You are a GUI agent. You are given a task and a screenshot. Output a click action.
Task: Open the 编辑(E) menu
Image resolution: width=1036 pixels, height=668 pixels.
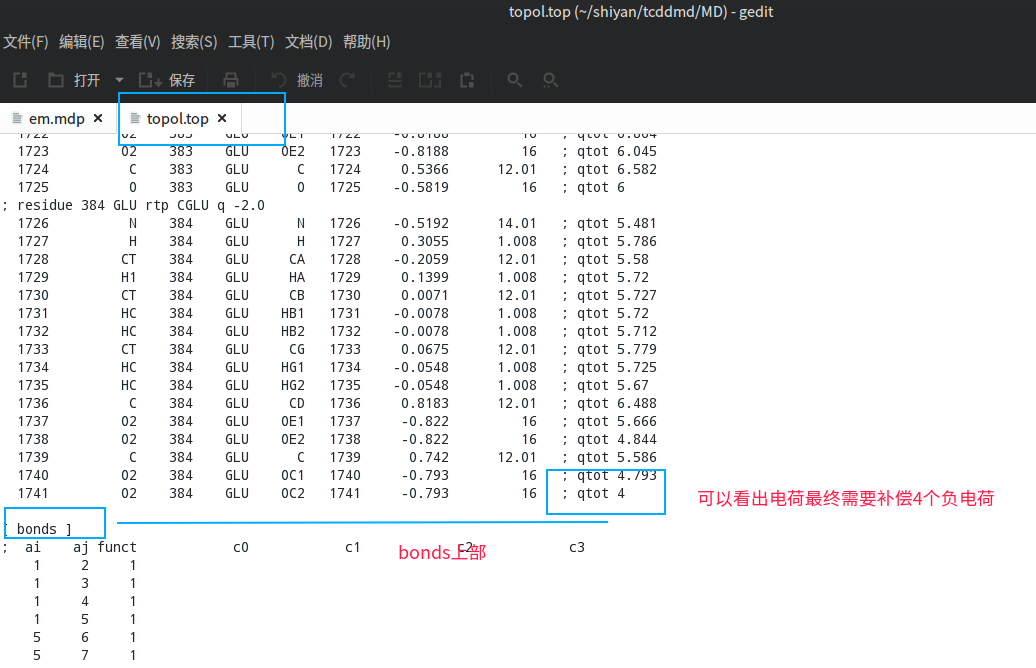(x=82, y=42)
